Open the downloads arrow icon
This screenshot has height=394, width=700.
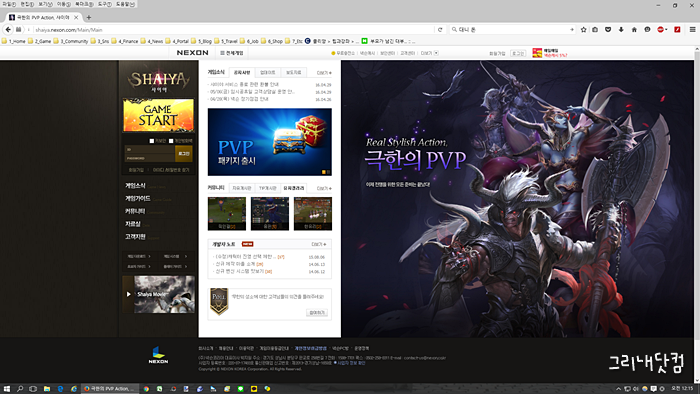[621, 29]
